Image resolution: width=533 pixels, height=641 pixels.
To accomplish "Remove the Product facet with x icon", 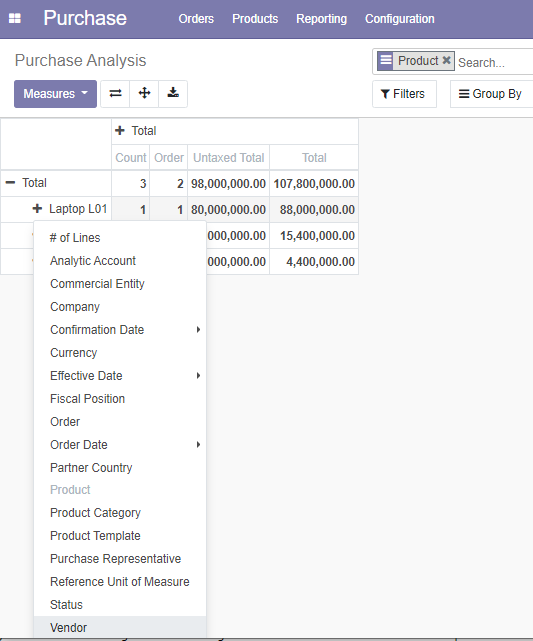I will (x=446, y=61).
